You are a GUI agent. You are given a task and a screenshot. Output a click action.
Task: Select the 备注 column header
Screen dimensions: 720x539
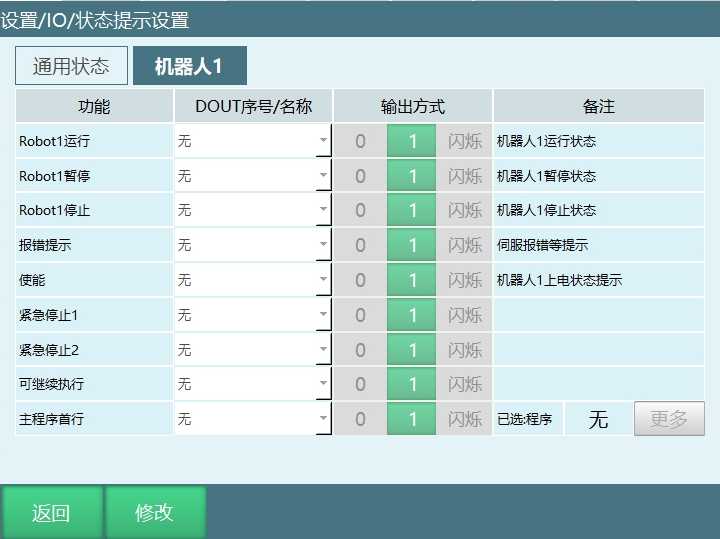tap(599, 106)
